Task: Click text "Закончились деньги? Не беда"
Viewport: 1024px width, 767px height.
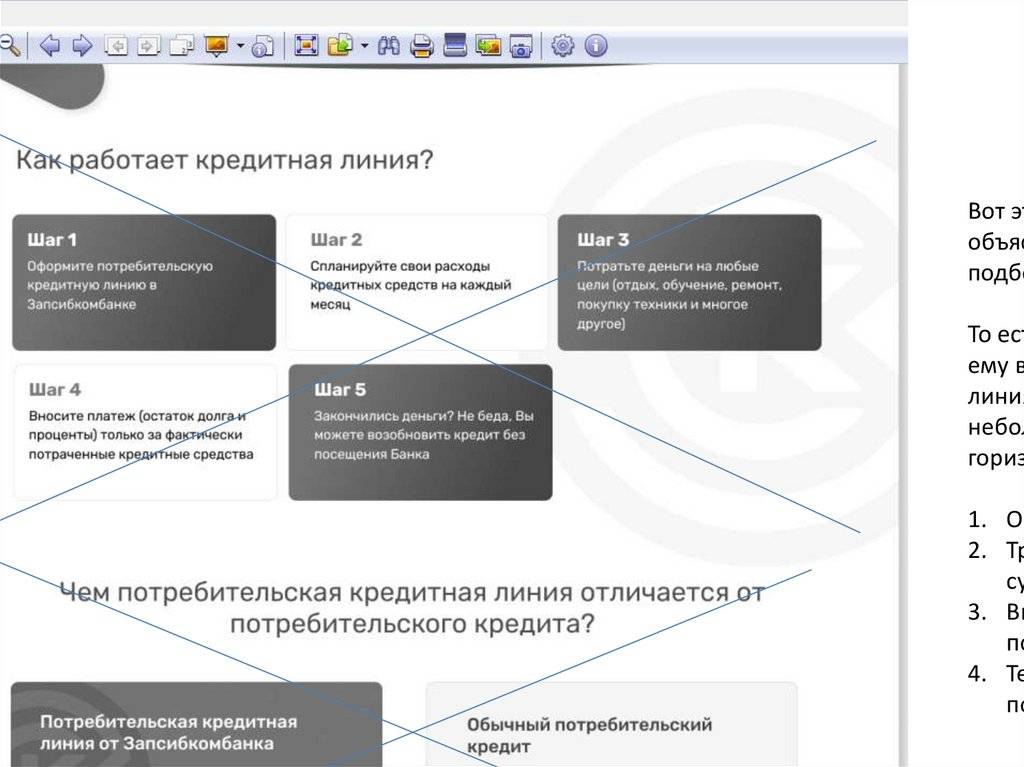Action: (x=413, y=416)
